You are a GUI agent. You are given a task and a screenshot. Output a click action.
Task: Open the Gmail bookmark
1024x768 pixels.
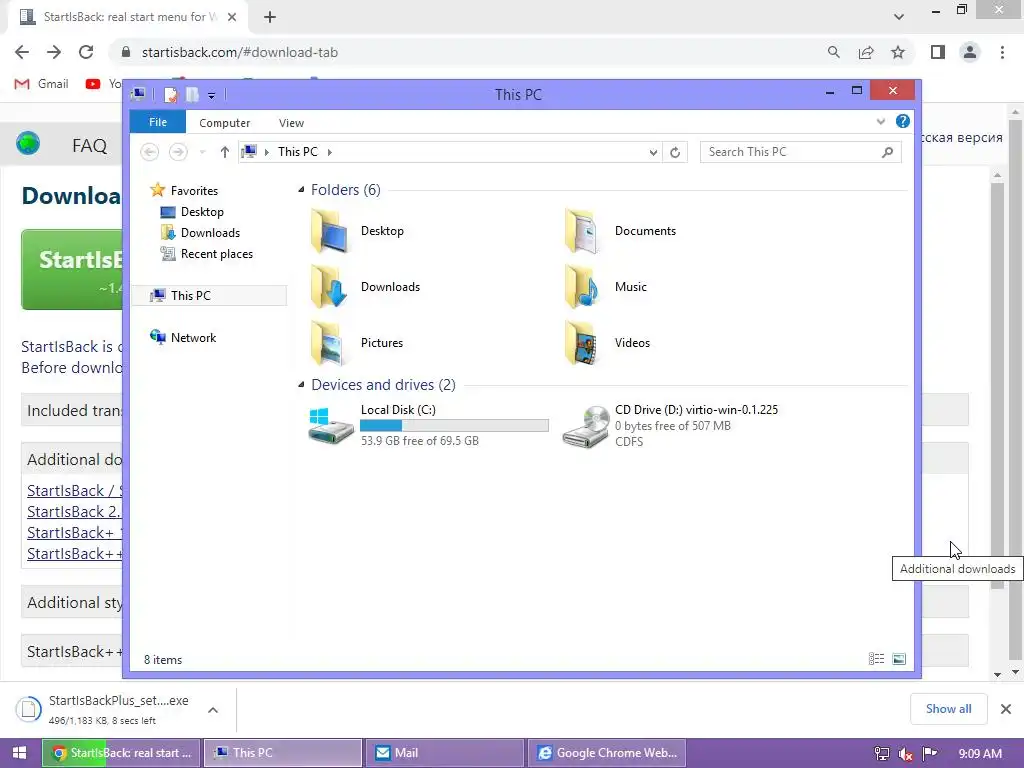(x=42, y=84)
